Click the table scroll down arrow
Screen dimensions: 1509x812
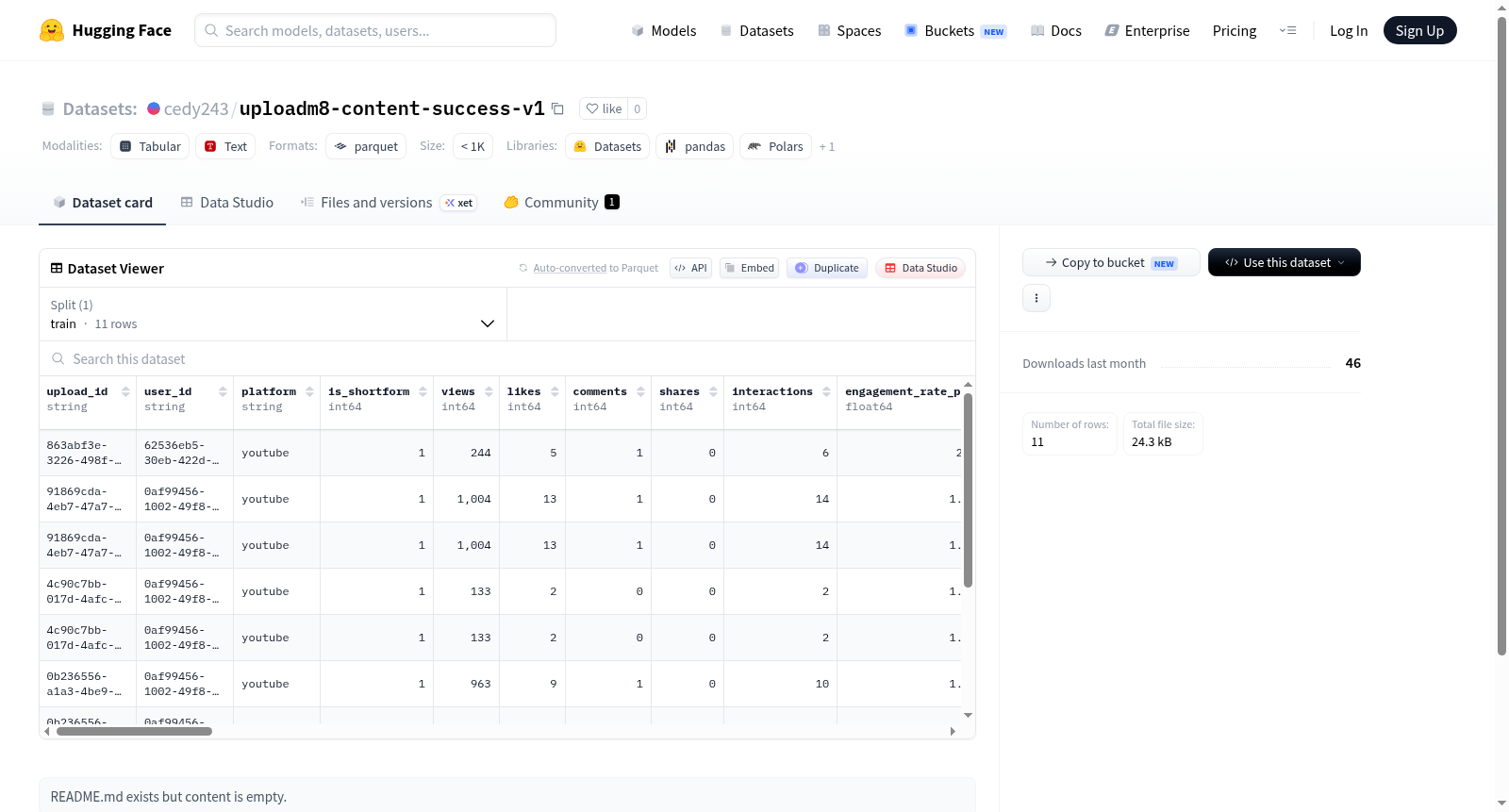[x=968, y=716]
